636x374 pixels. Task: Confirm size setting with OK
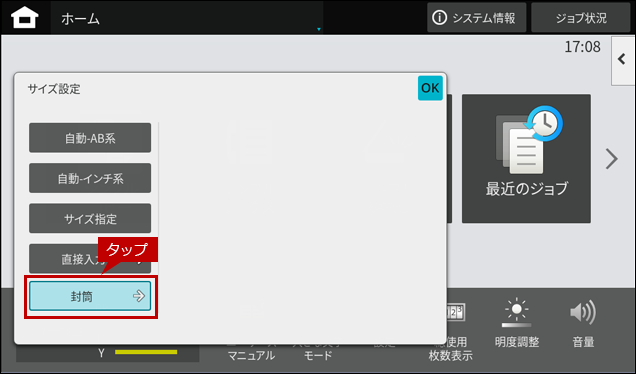tap(430, 88)
